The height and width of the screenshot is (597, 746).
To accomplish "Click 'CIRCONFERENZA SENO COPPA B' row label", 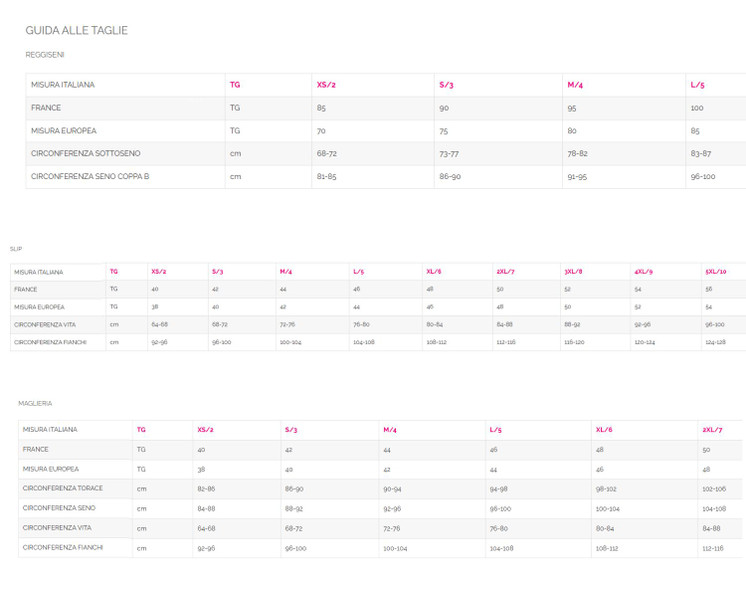I will [x=90, y=176].
